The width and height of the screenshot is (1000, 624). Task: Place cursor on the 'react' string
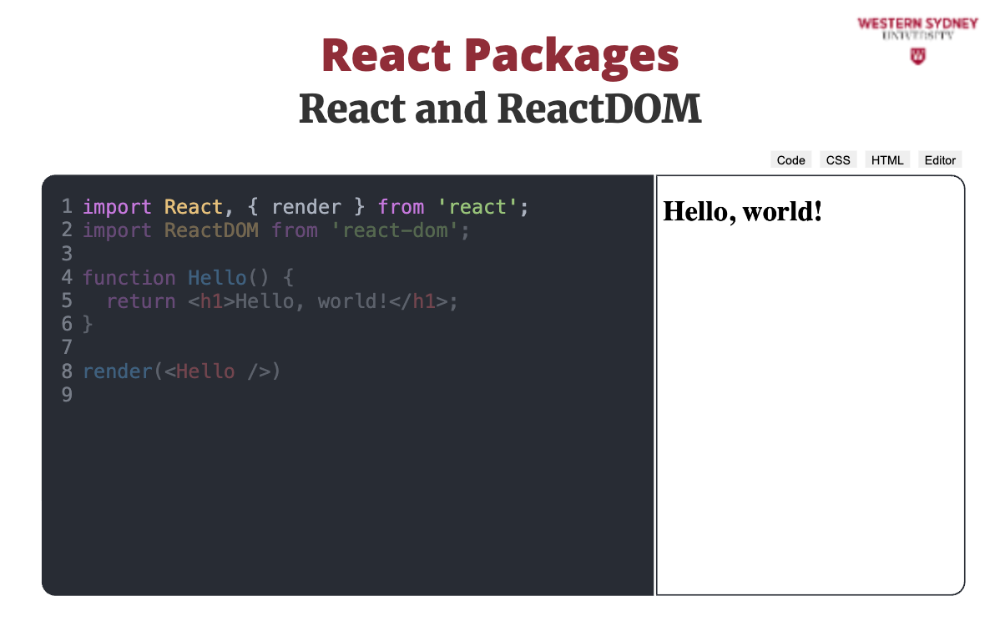click(477, 207)
